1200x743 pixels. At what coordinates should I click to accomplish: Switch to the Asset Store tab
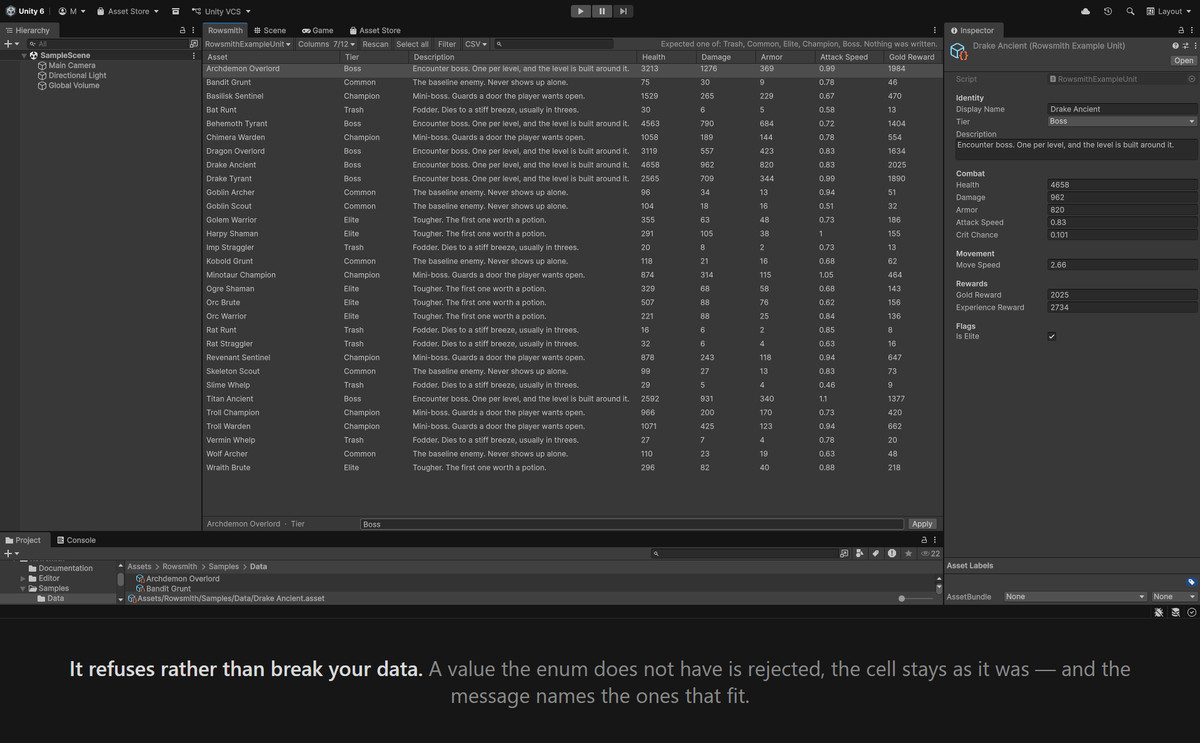pos(374,31)
